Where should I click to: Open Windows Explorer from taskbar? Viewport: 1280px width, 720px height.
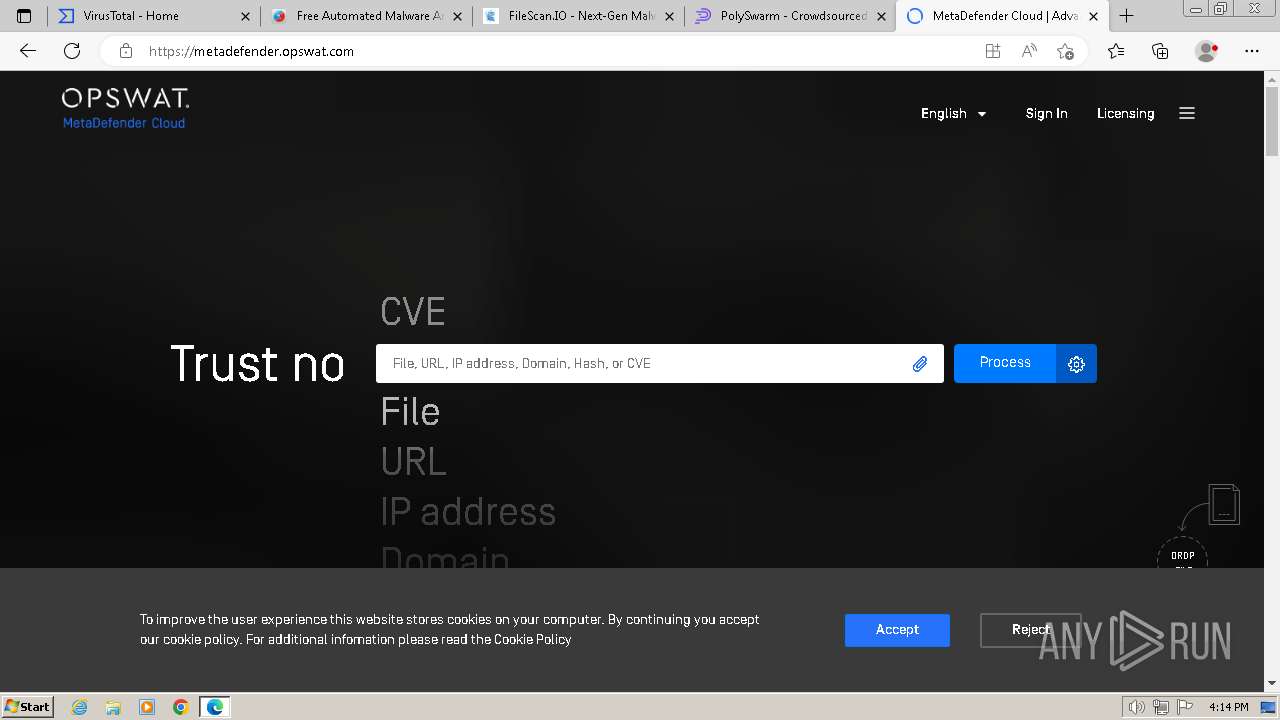pyautogui.click(x=113, y=707)
